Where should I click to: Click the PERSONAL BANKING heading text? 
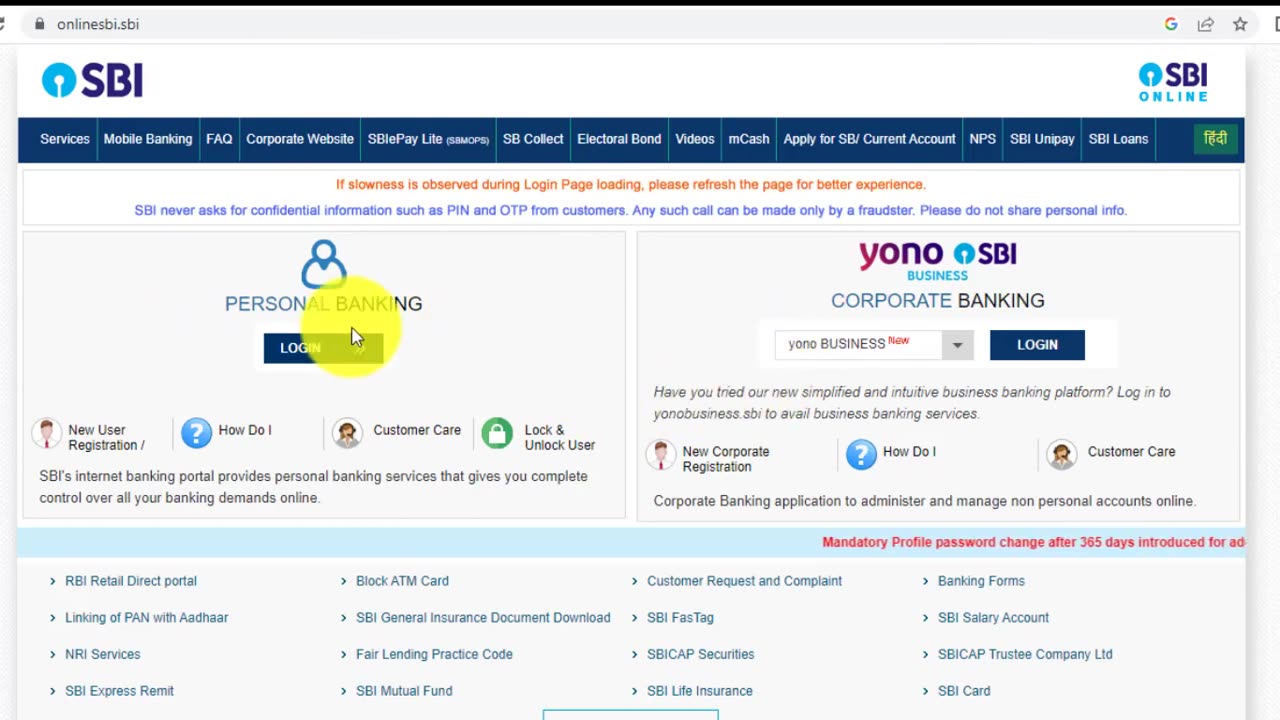pyautogui.click(x=323, y=304)
